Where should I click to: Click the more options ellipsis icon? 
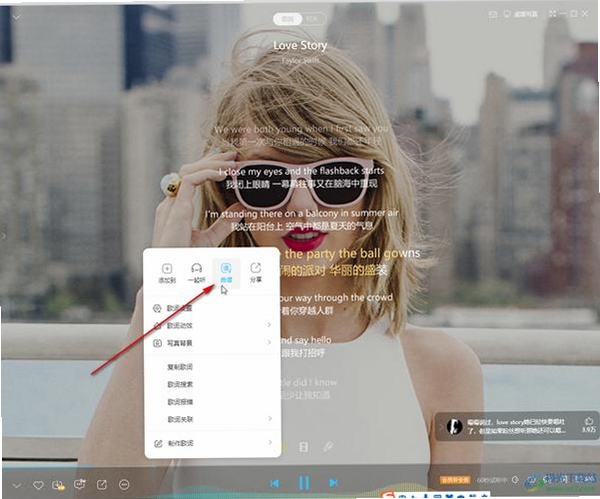124,485
